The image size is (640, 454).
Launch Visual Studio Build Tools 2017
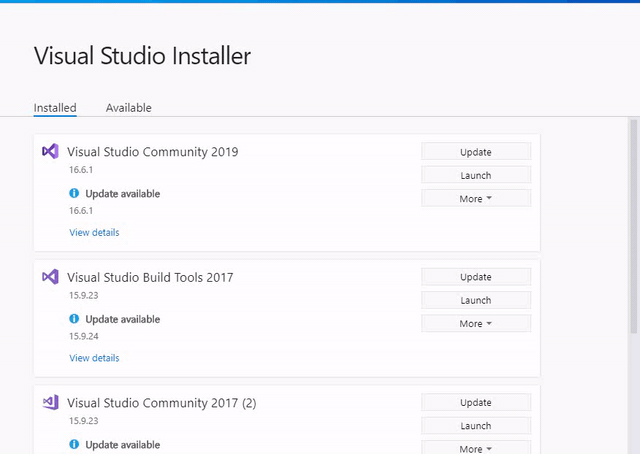(x=476, y=300)
